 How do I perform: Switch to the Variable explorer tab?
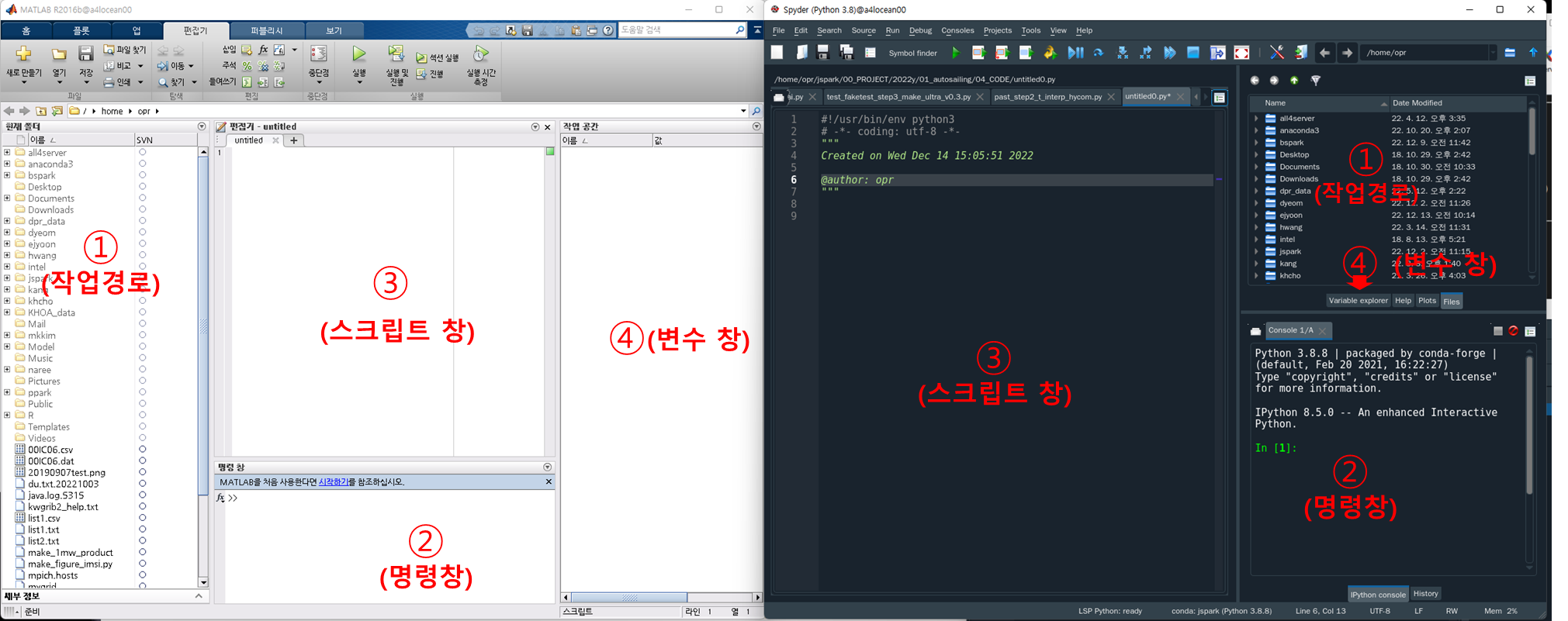click(1358, 301)
